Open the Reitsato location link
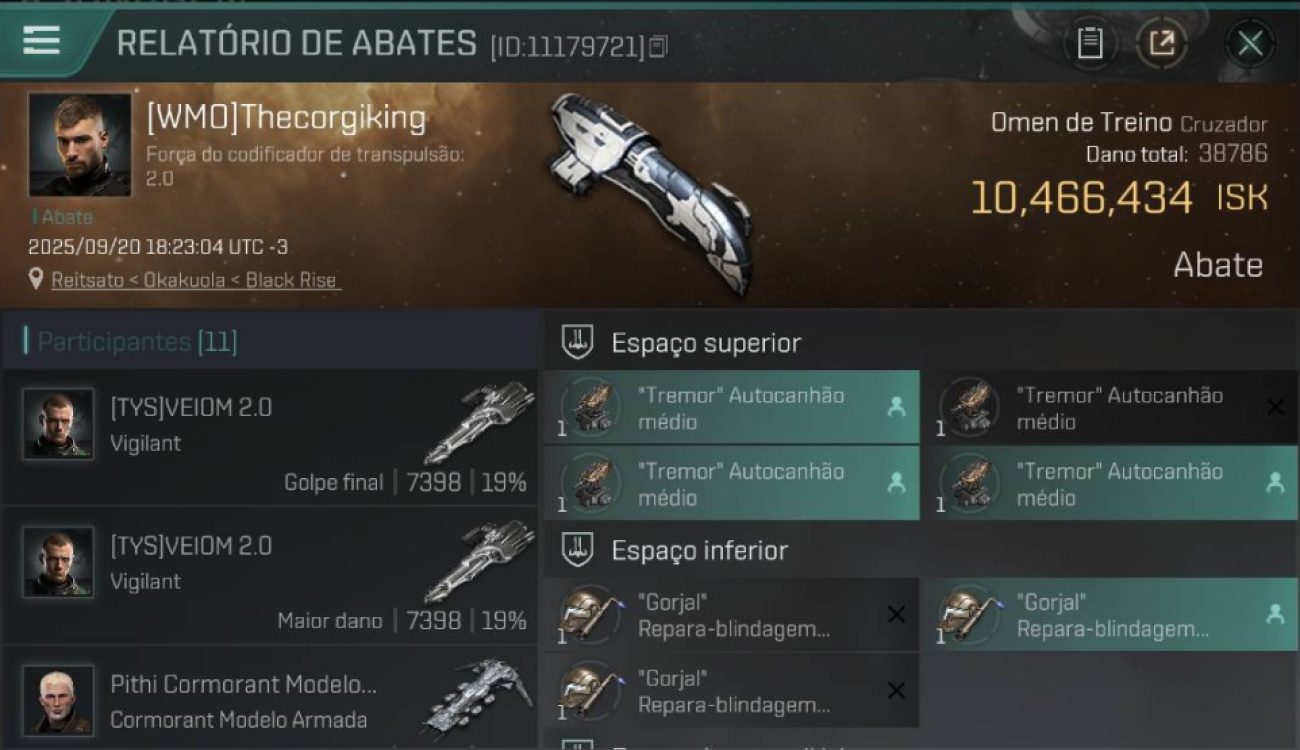 coord(196,280)
